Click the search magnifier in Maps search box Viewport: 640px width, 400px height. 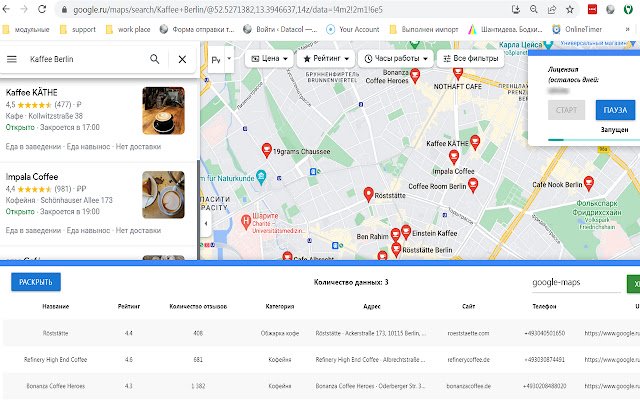pyautogui.click(x=155, y=59)
